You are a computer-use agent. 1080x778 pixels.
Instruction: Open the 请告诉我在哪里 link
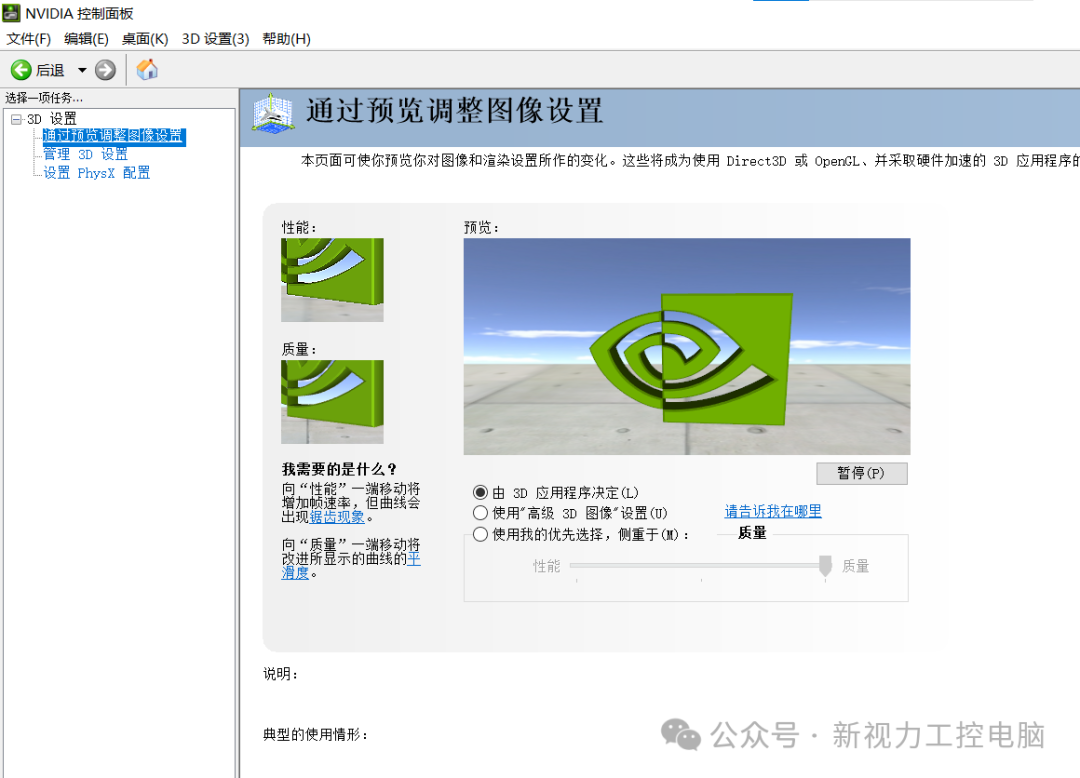pos(773,512)
